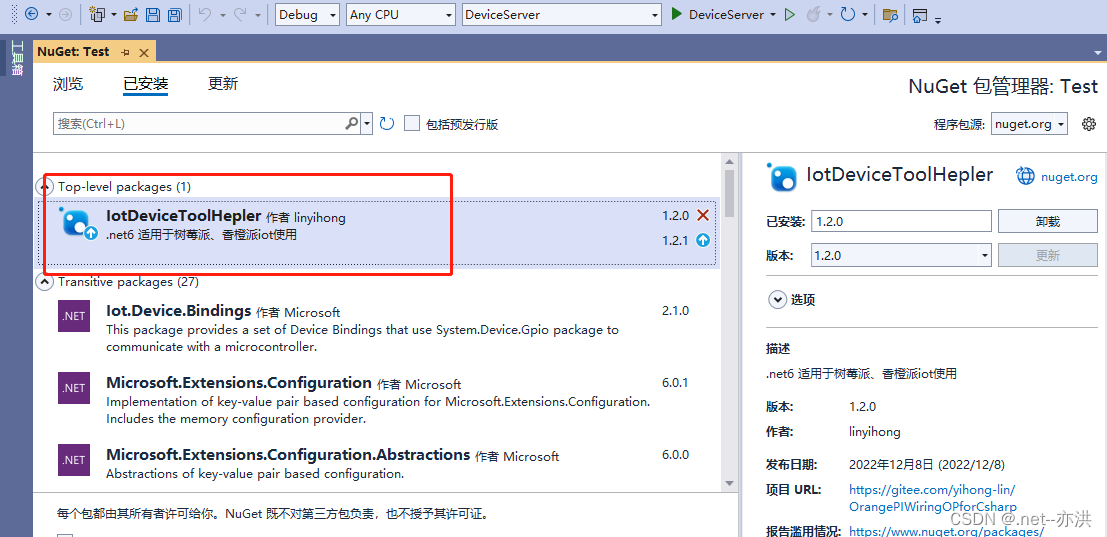Click the hot reload dropdown arrow
This screenshot has width=1107, height=537.
pyautogui.click(x=830, y=15)
